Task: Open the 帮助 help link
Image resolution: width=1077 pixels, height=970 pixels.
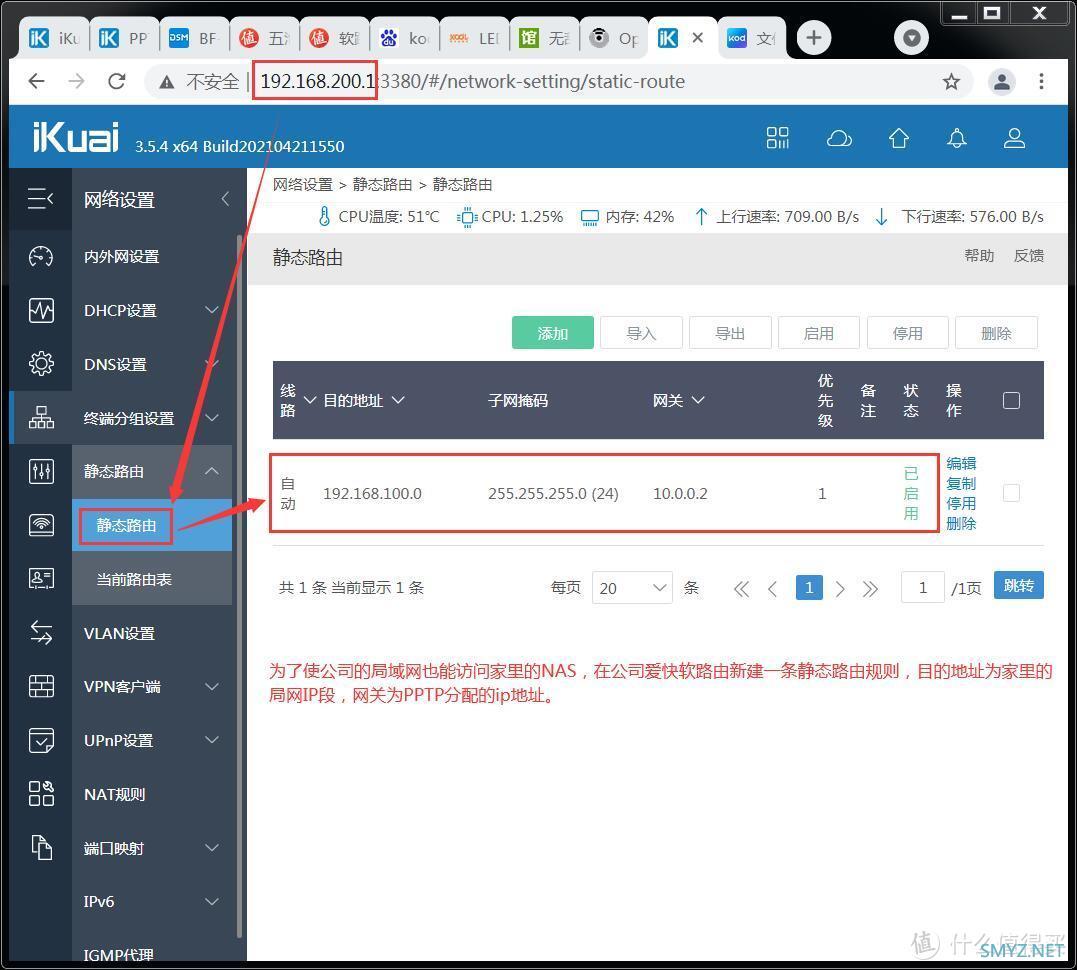Action: 979,256
